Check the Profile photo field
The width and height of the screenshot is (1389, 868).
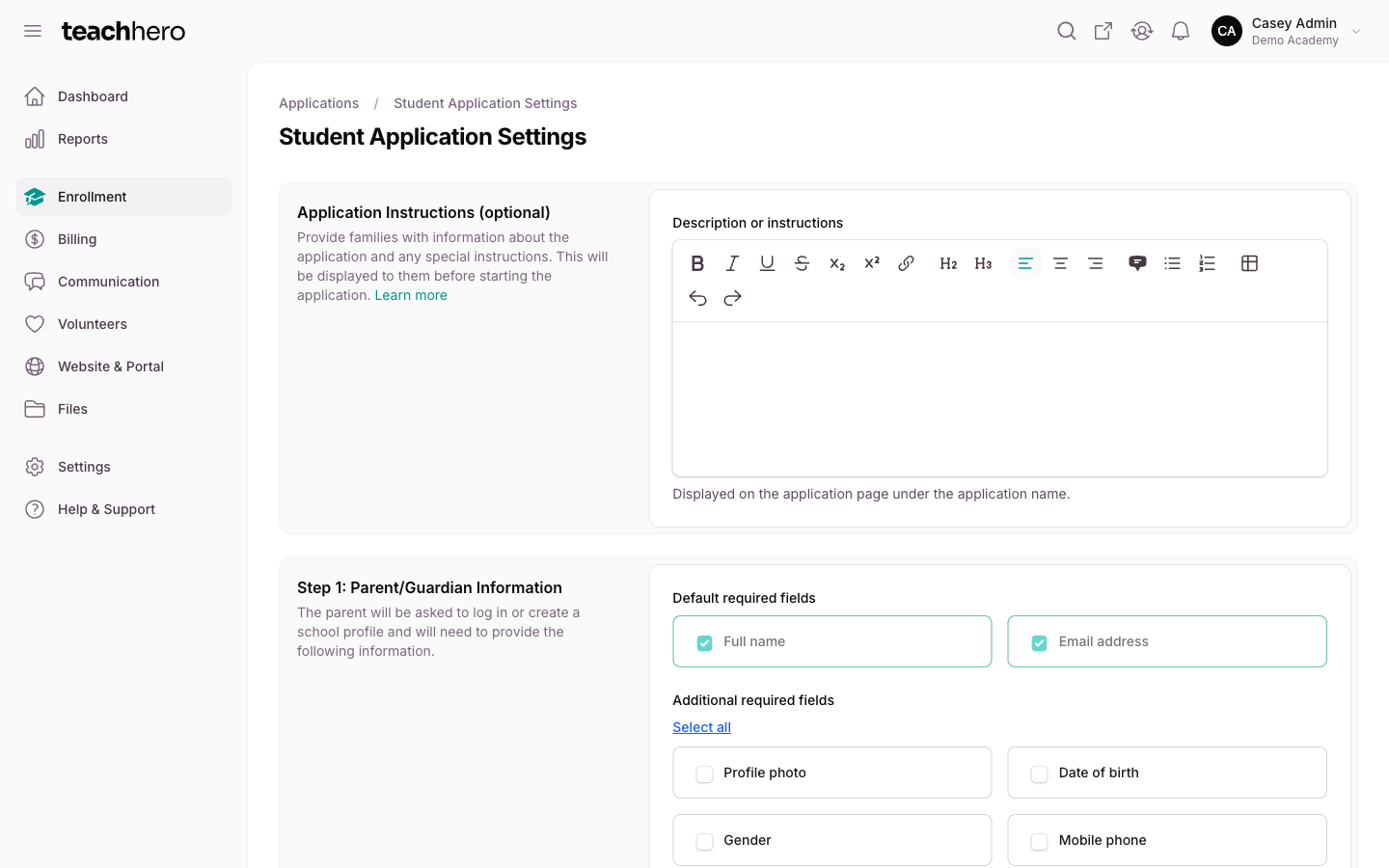click(705, 773)
